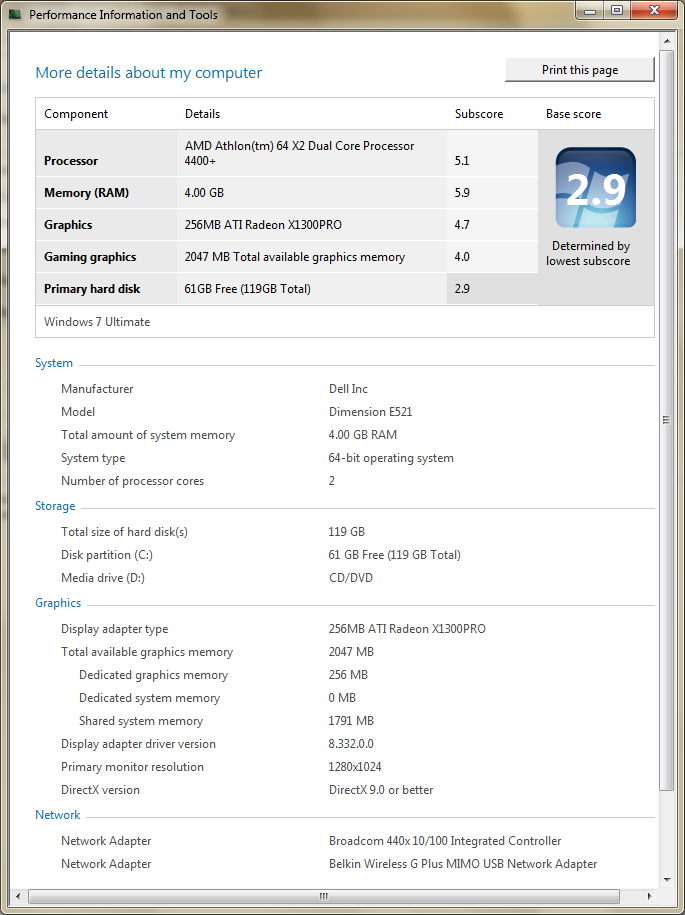Click the AMD Athlon 64 X2 processor details
The height and width of the screenshot is (915, 685).
[299, 153]
